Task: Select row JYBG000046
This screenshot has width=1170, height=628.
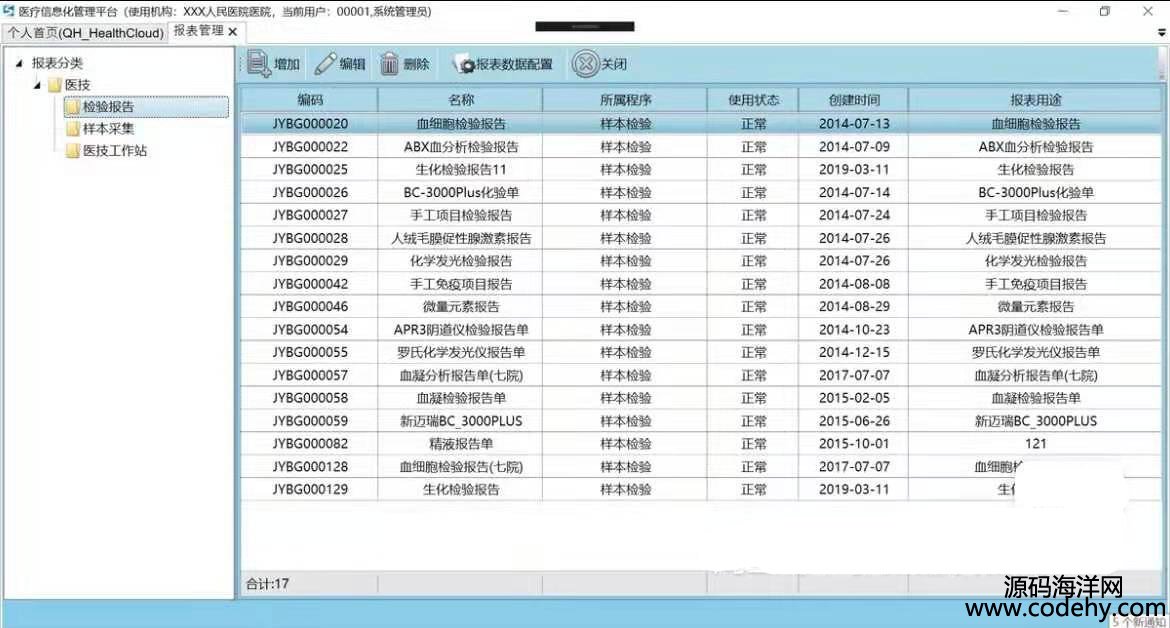Action: (701, 307)
